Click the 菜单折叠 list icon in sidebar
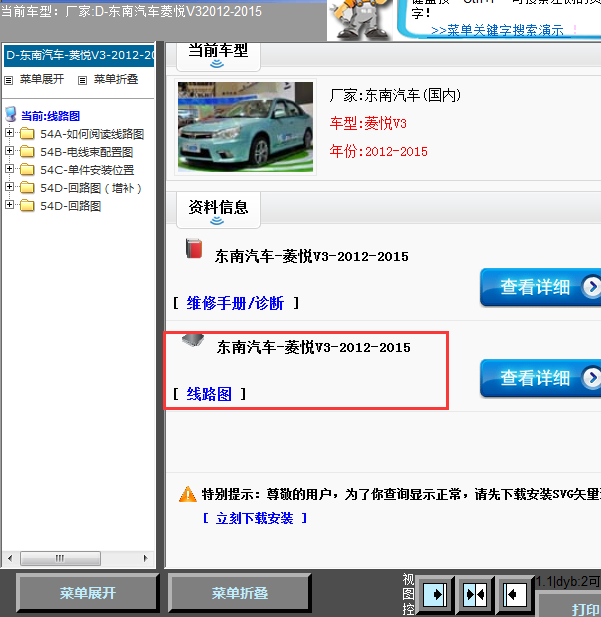This screenshot has width=601, height=617. coord(82,81)
